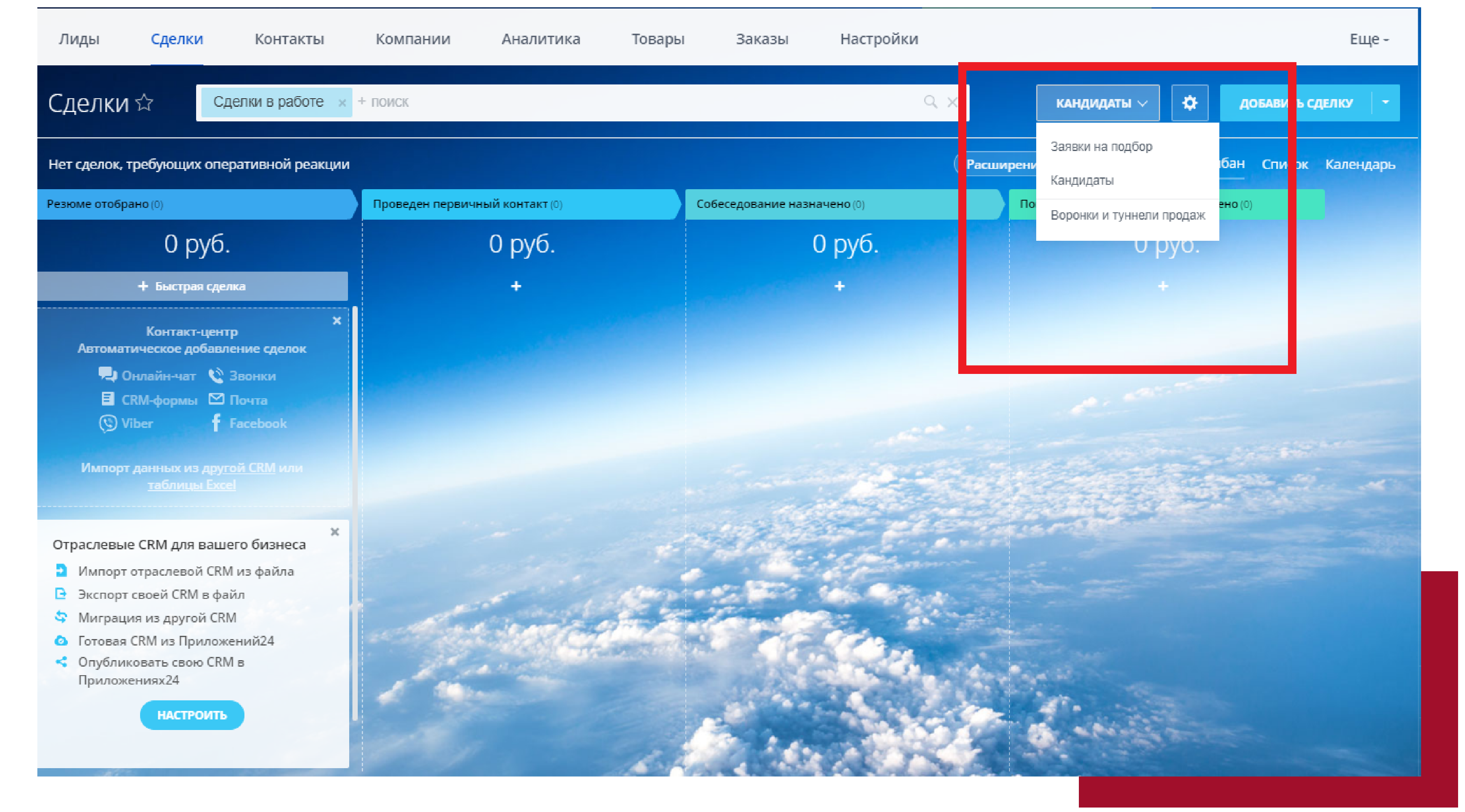Click the Звонки phone icon
The image size is (1465, 812).
[216, 375]
